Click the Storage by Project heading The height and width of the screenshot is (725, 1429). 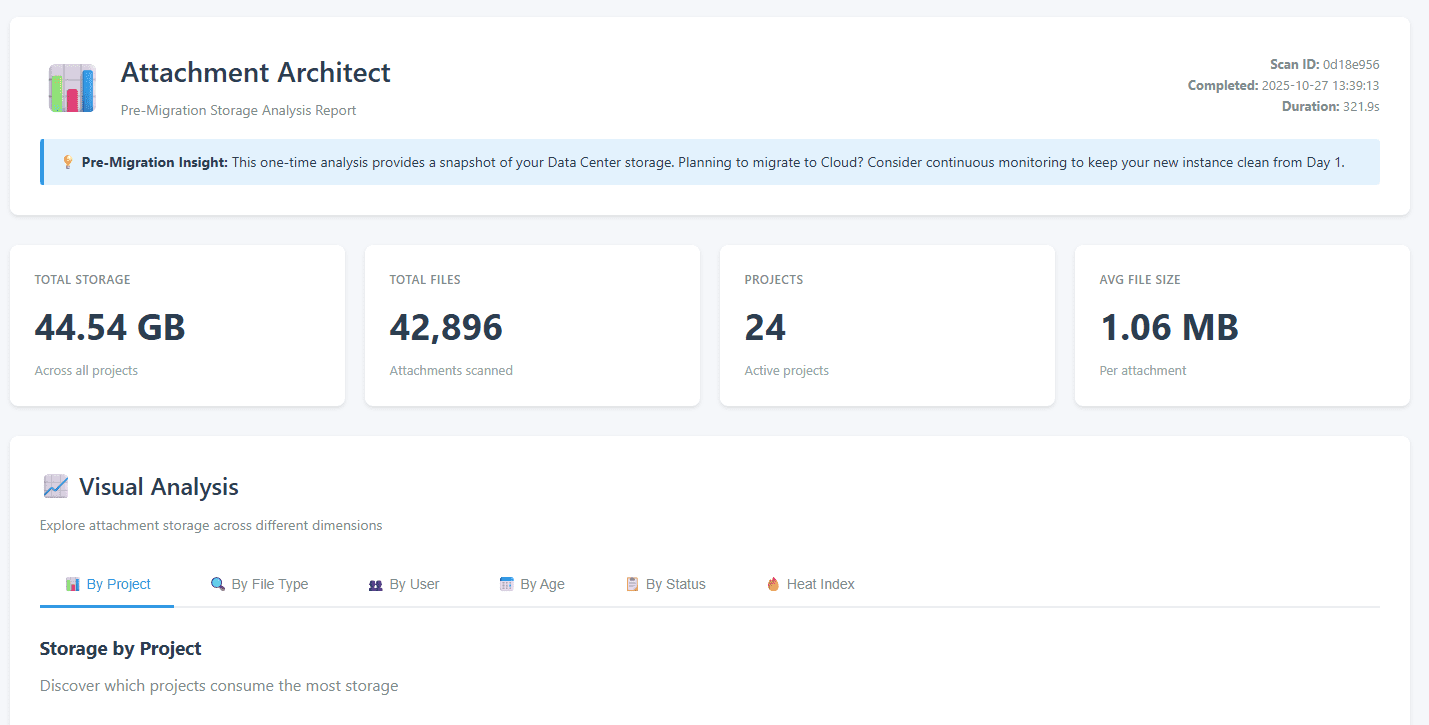point(121,649)
